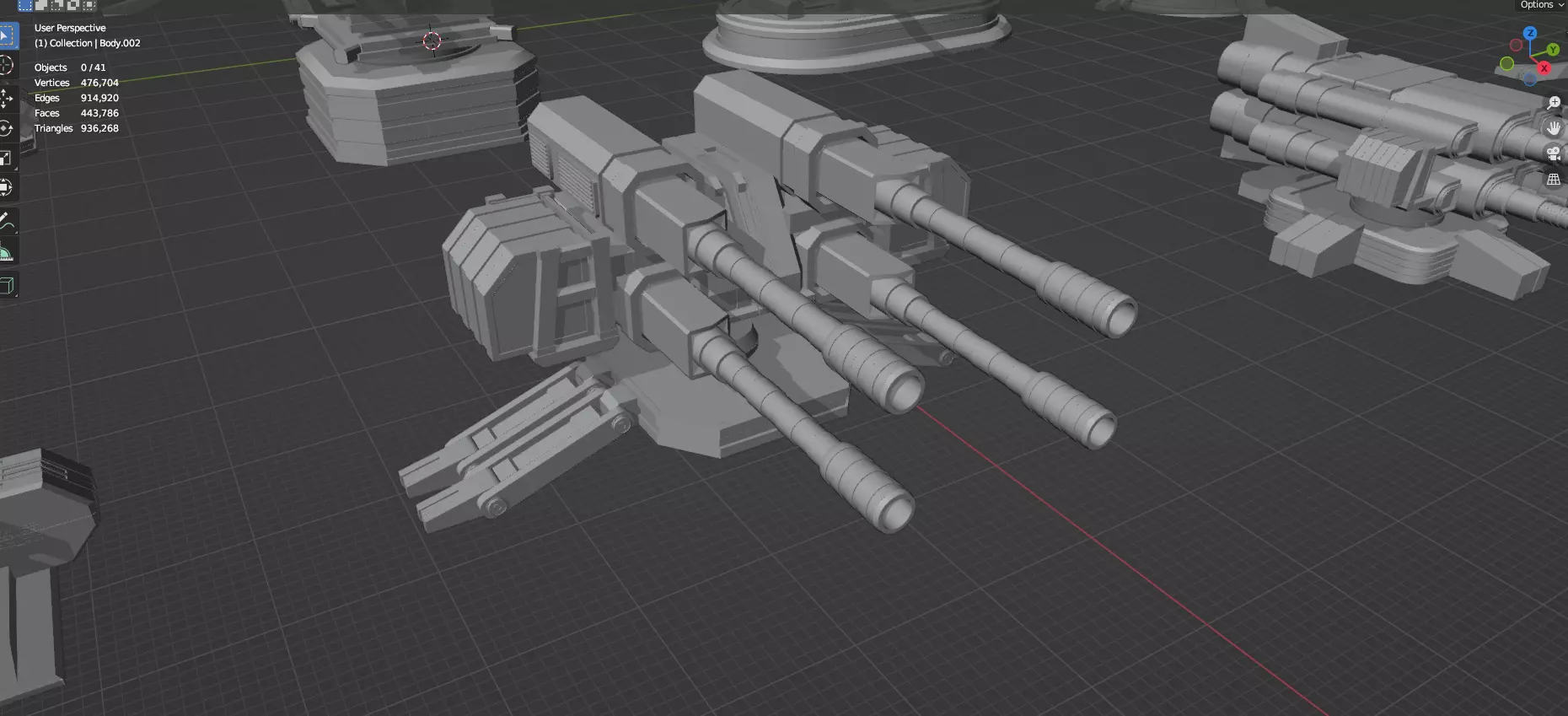This screenshot has width=1568, height=716.
Task: Choose the Subtract Selection mode icon
Action: 57,5
